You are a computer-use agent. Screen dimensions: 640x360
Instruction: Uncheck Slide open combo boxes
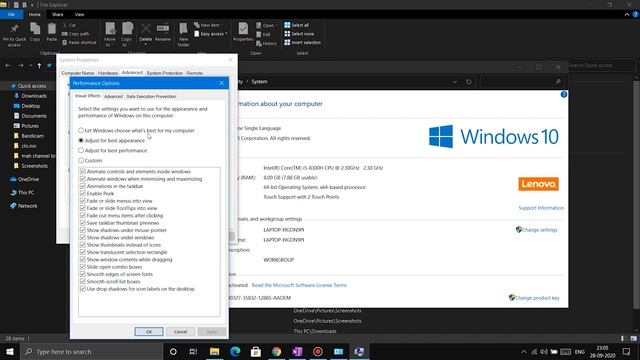click(x=83, y=267)
